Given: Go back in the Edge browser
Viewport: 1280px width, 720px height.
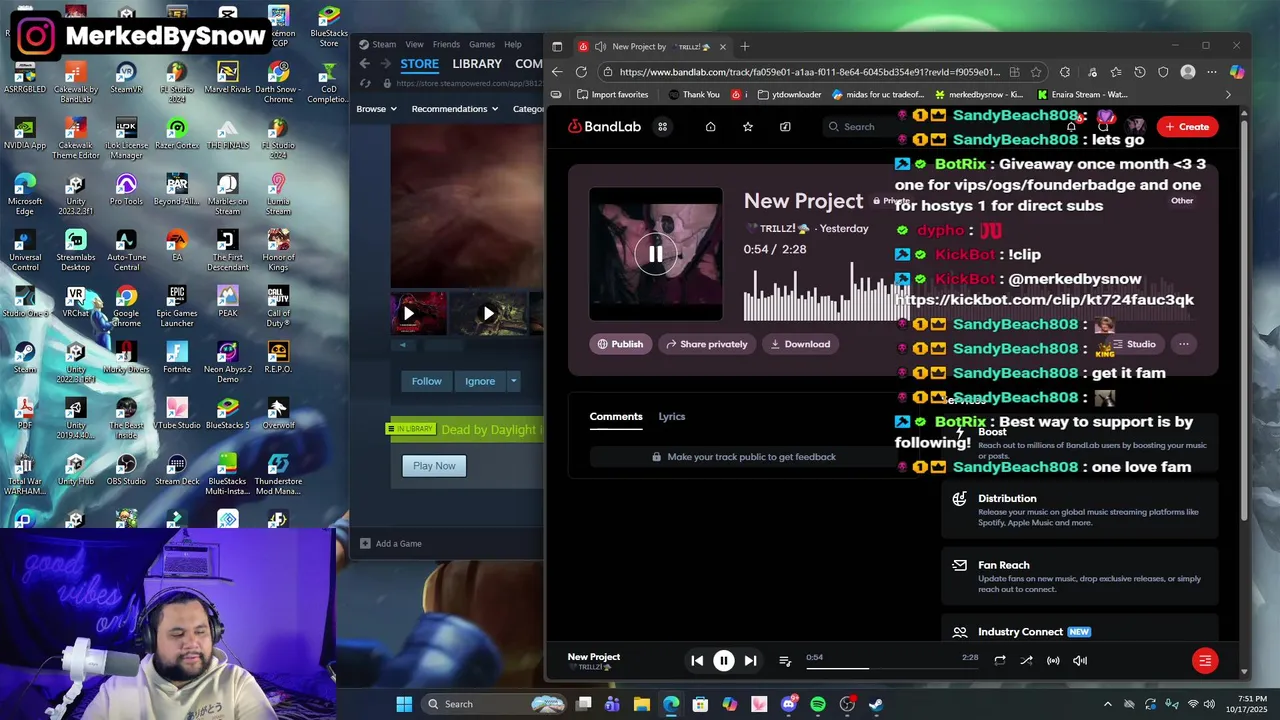Looking at the screenshot, I should pyautogui.click(x=557, y=72).
